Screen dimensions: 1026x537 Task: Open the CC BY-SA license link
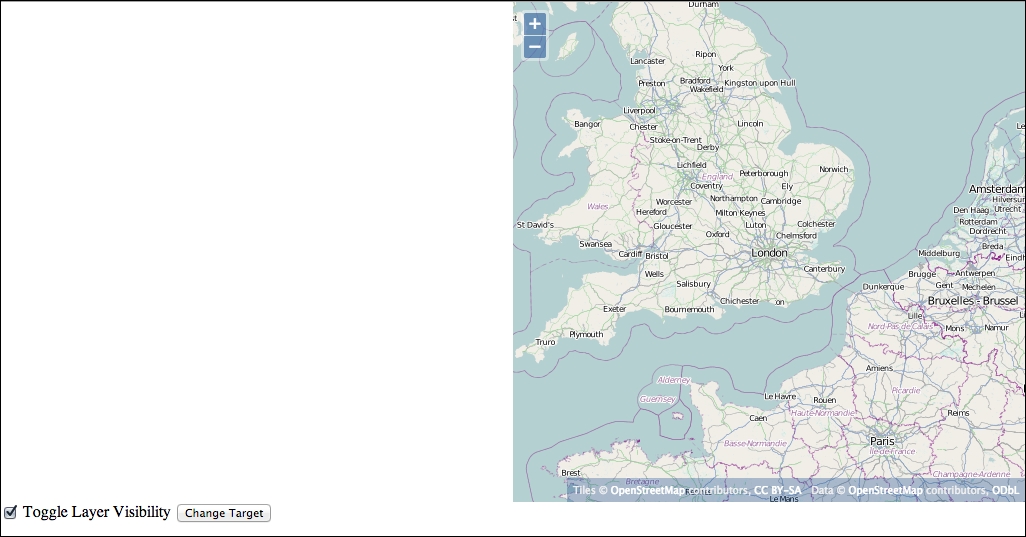click(x=777, y=491)
